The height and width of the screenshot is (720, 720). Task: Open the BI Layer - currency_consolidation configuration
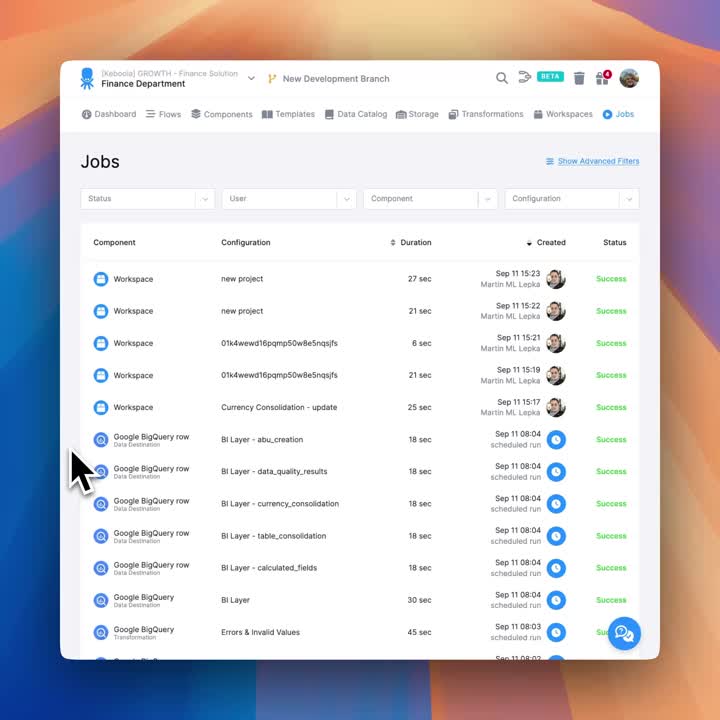pyautogui.click(x=280, y=504)
